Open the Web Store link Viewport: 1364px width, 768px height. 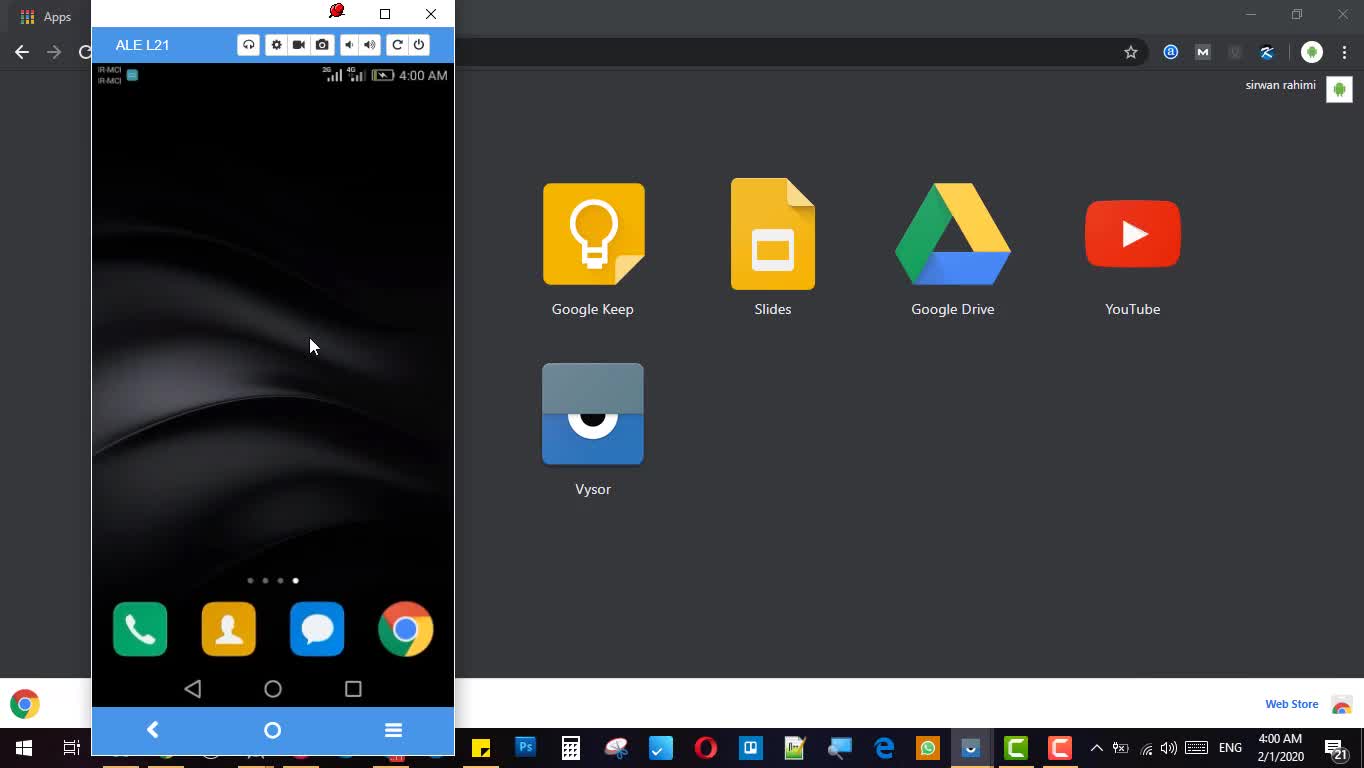[1292, 704]
